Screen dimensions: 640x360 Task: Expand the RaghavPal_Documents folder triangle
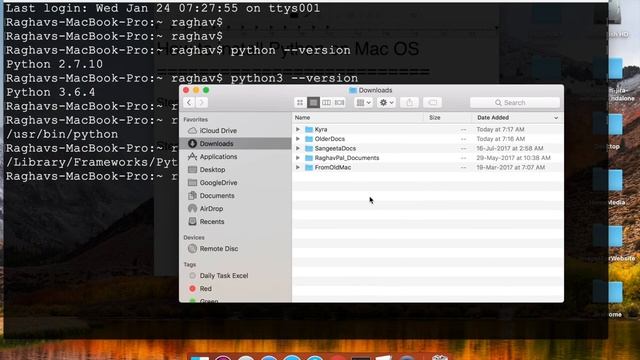298,158
